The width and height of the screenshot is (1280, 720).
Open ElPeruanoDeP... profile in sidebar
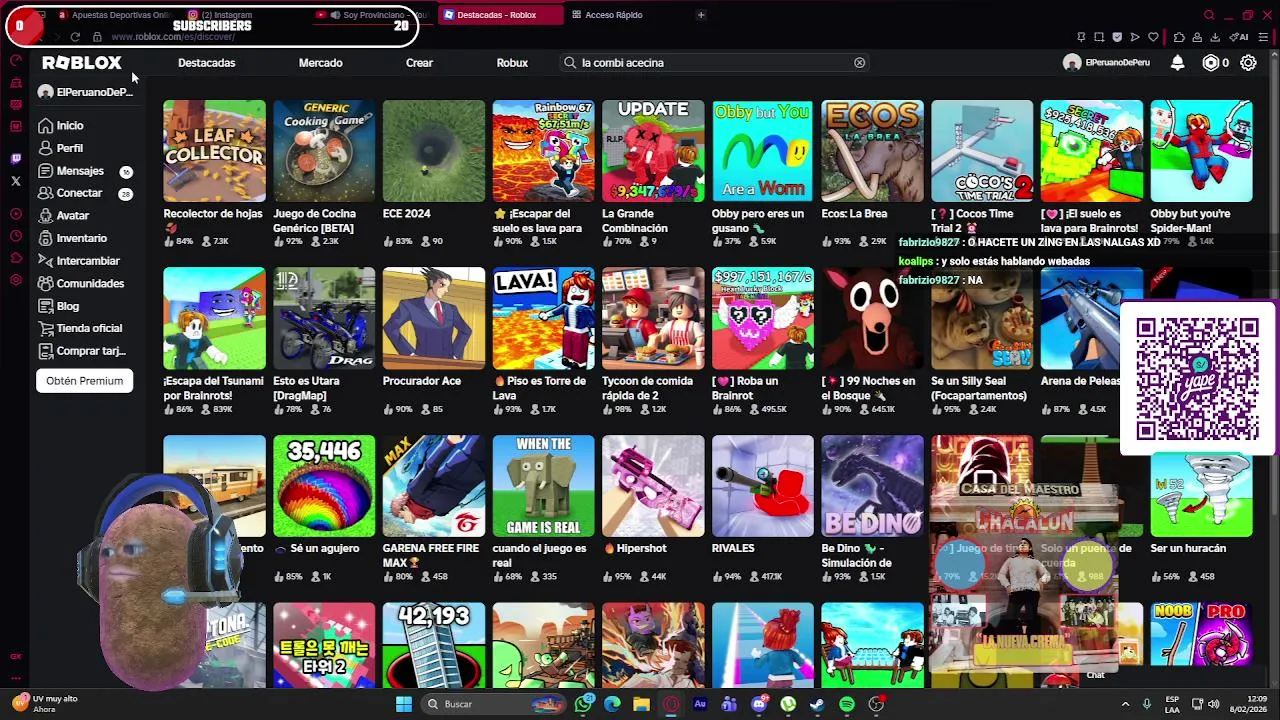tap(84, 92)
